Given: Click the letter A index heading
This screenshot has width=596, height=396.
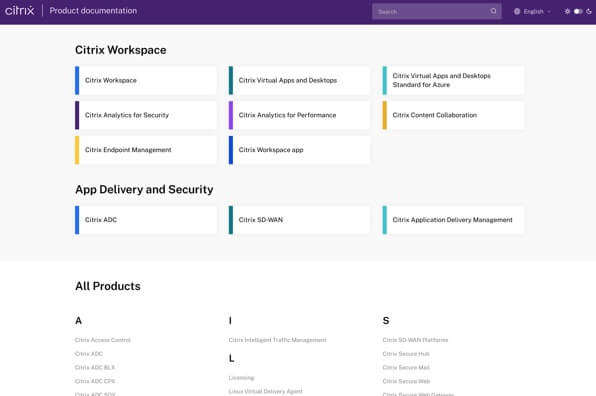Looking at the screenshot, I should (x=78, y=321).
